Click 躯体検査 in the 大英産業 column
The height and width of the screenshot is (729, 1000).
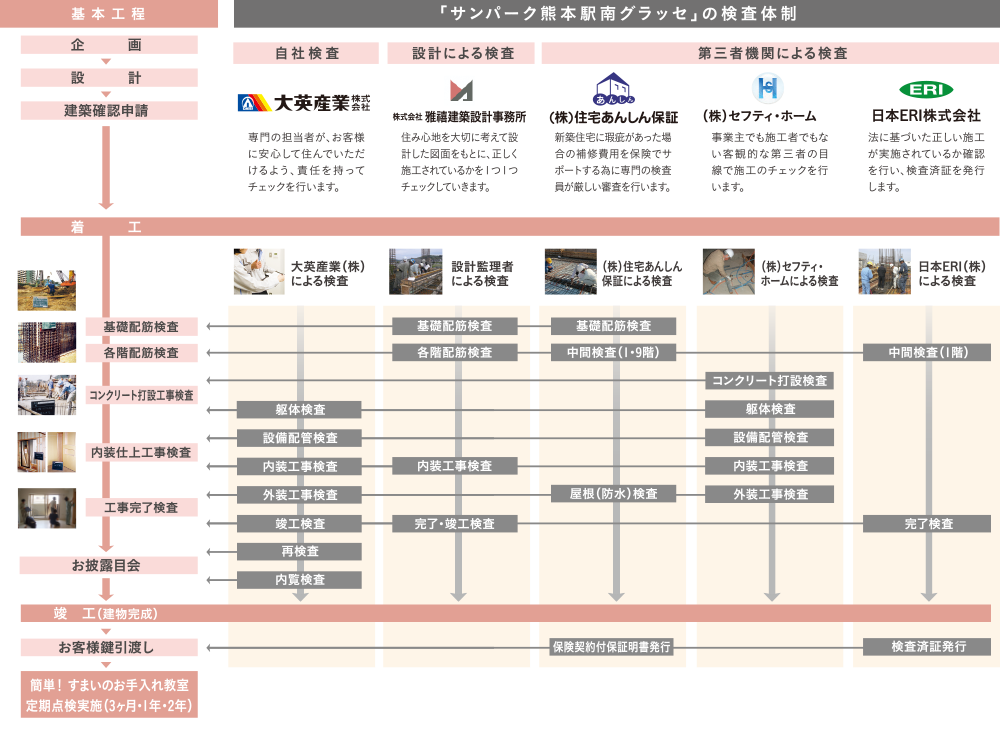click(300, 409)
